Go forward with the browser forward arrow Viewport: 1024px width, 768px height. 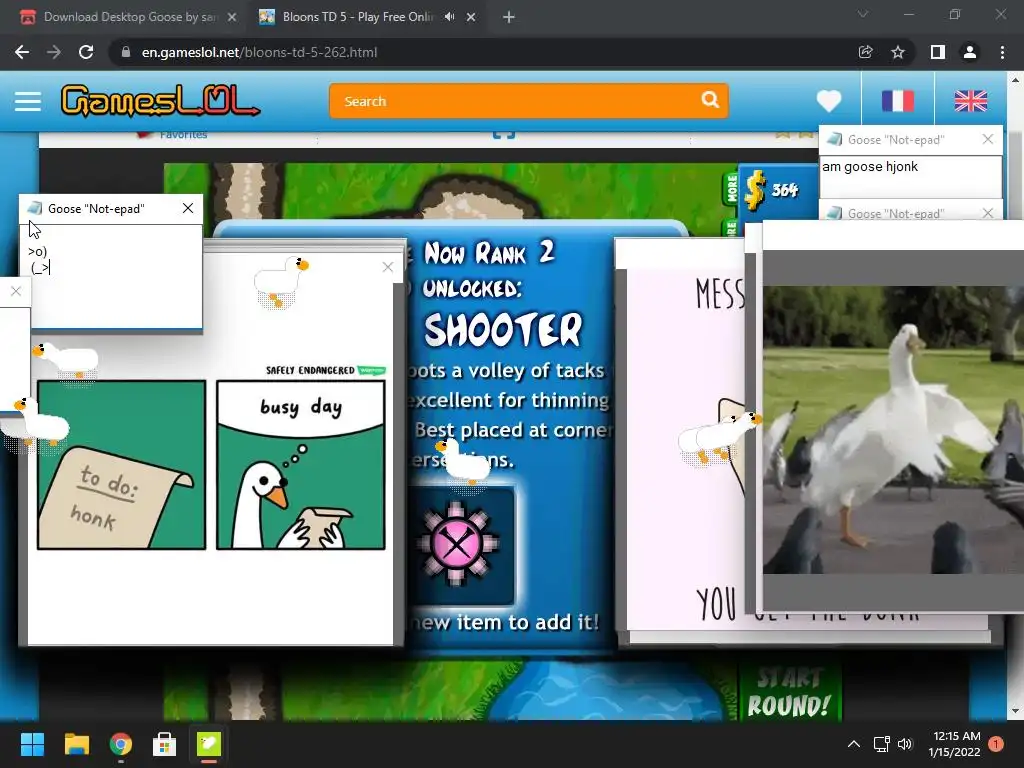pyautogui.click(x=54, y=52)
